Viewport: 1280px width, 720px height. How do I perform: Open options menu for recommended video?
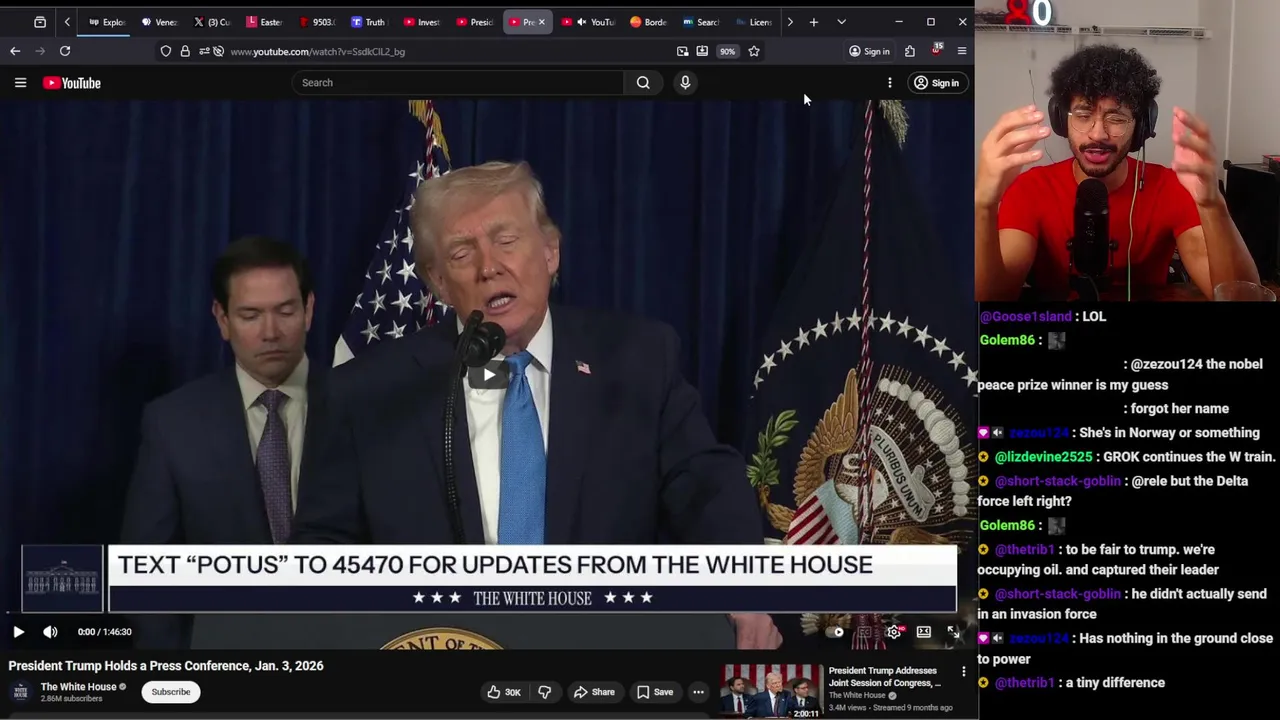[x=964, y=672]
